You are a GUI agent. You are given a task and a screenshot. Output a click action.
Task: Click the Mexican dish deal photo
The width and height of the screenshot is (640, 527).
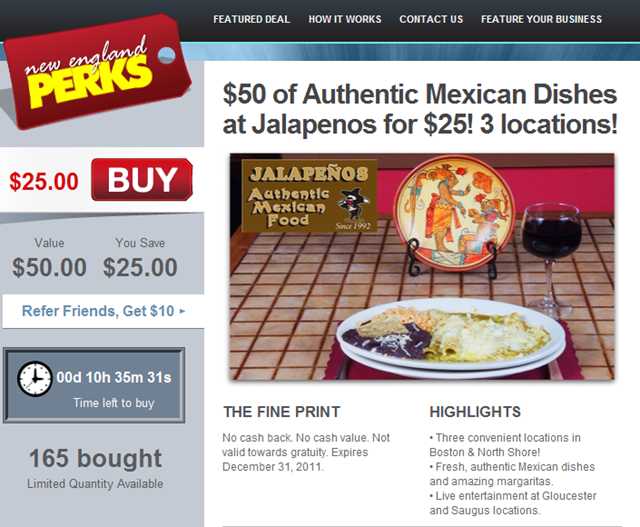(x=422, y=267)
